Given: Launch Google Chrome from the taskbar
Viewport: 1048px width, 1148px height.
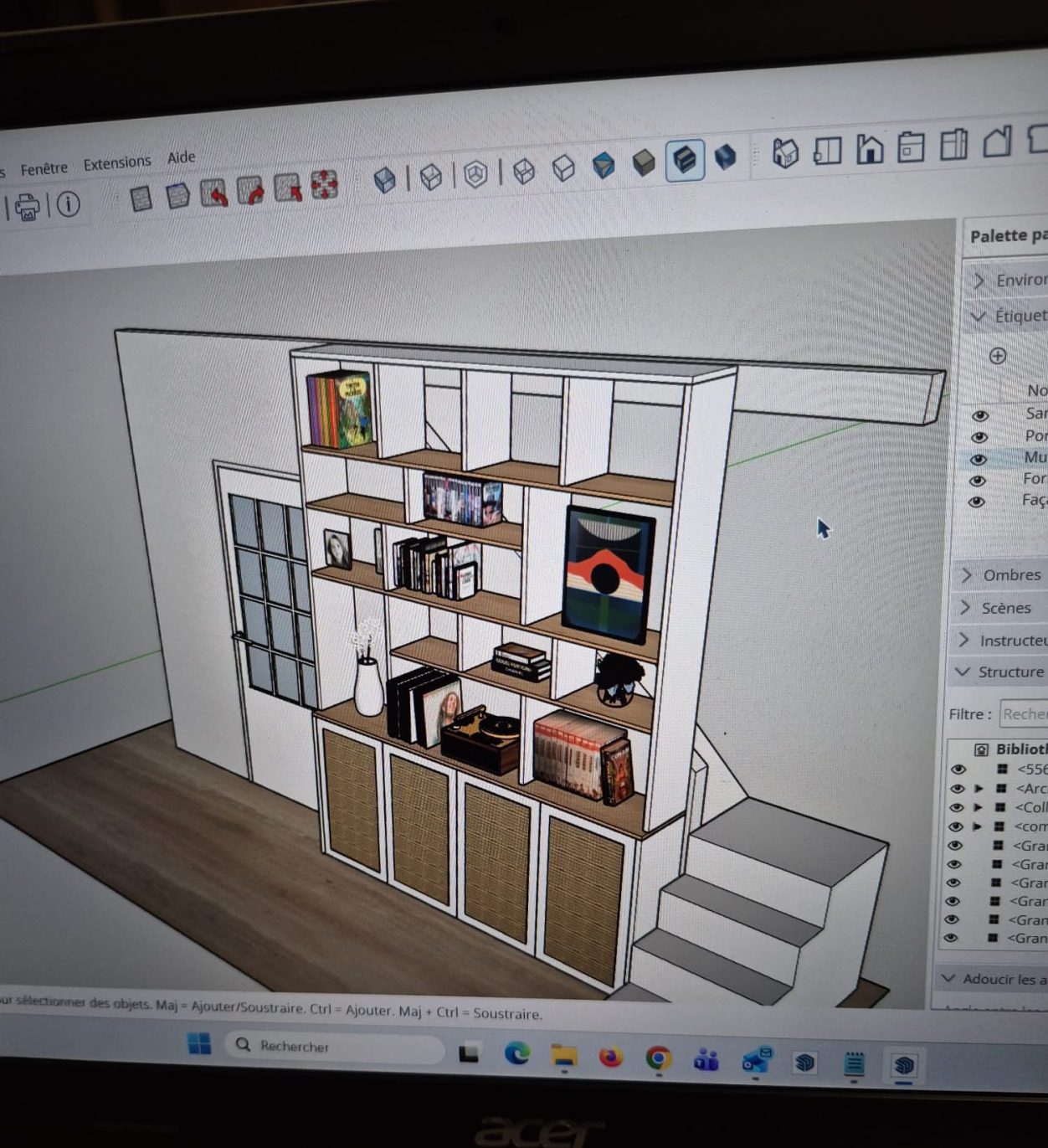Looking at the screenshot, I should [658, 1059].
